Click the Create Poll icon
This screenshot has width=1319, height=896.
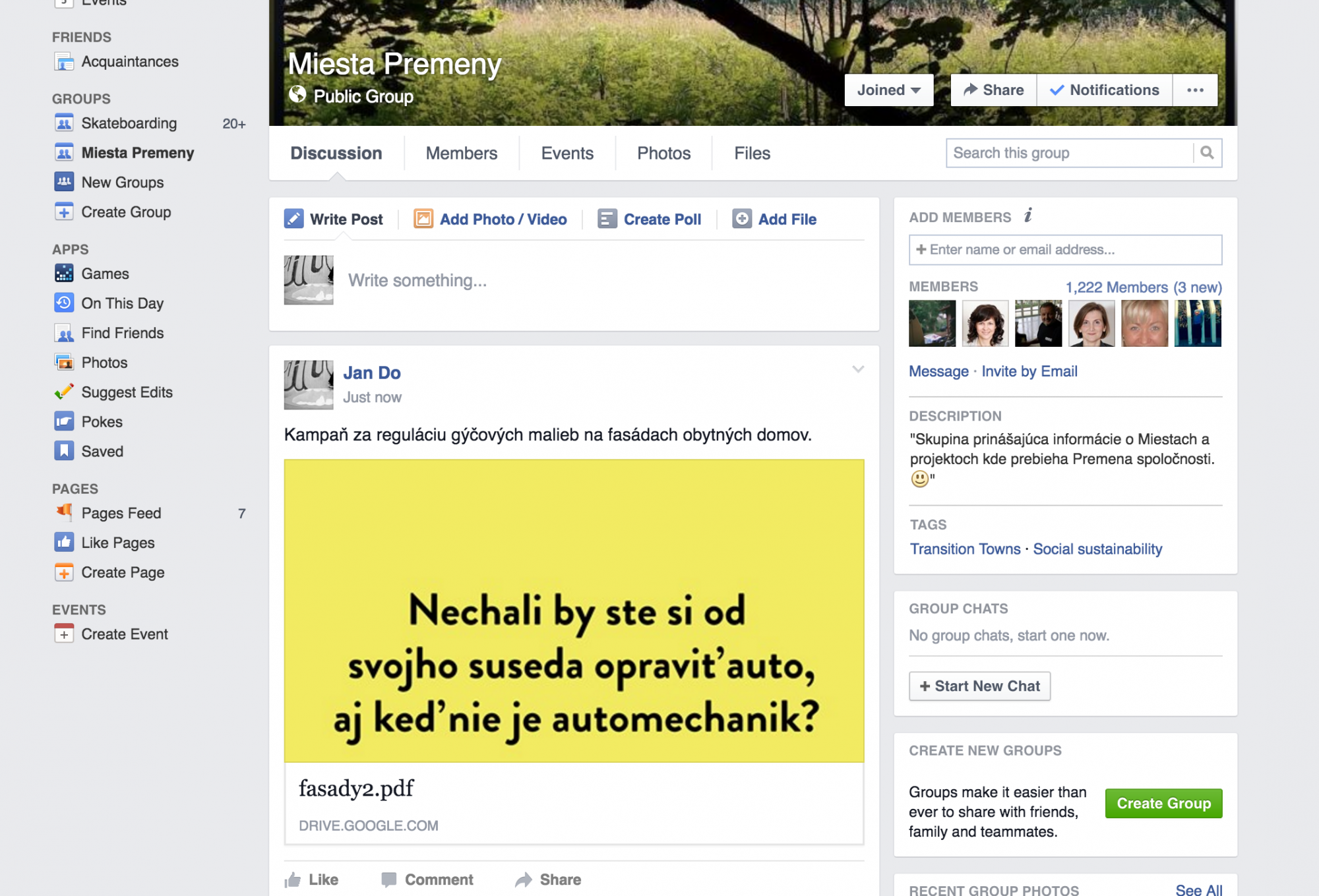(x=607, y=219)
